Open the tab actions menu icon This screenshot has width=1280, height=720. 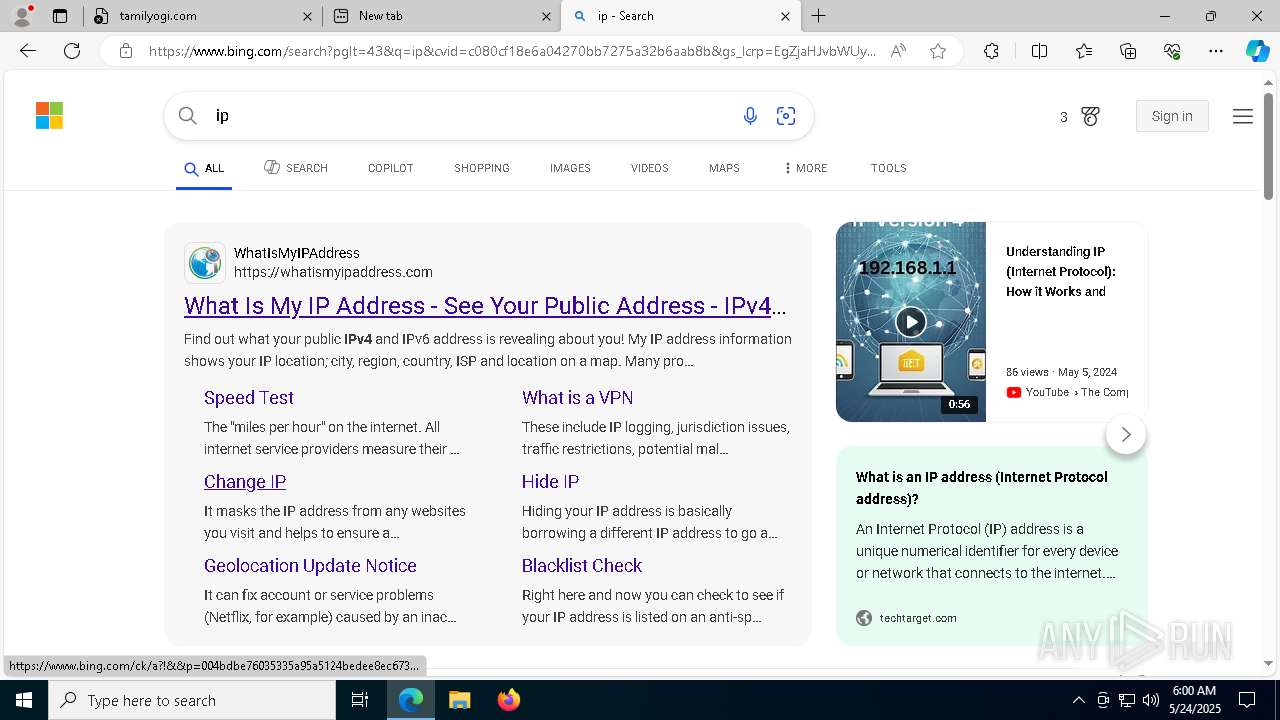click(x=60, y=16)
